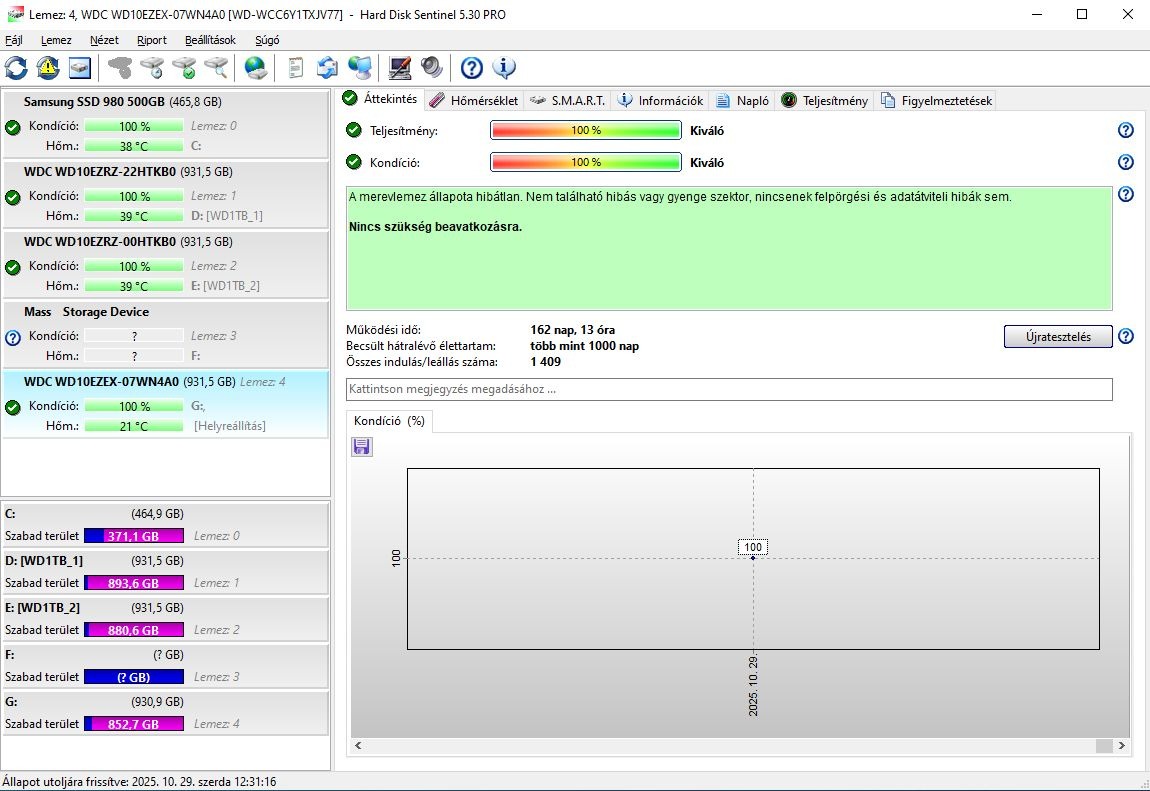The width and height of the screenshot is (1150, 791).
Task: Open the Lemez menu
Action: [56, 40]
